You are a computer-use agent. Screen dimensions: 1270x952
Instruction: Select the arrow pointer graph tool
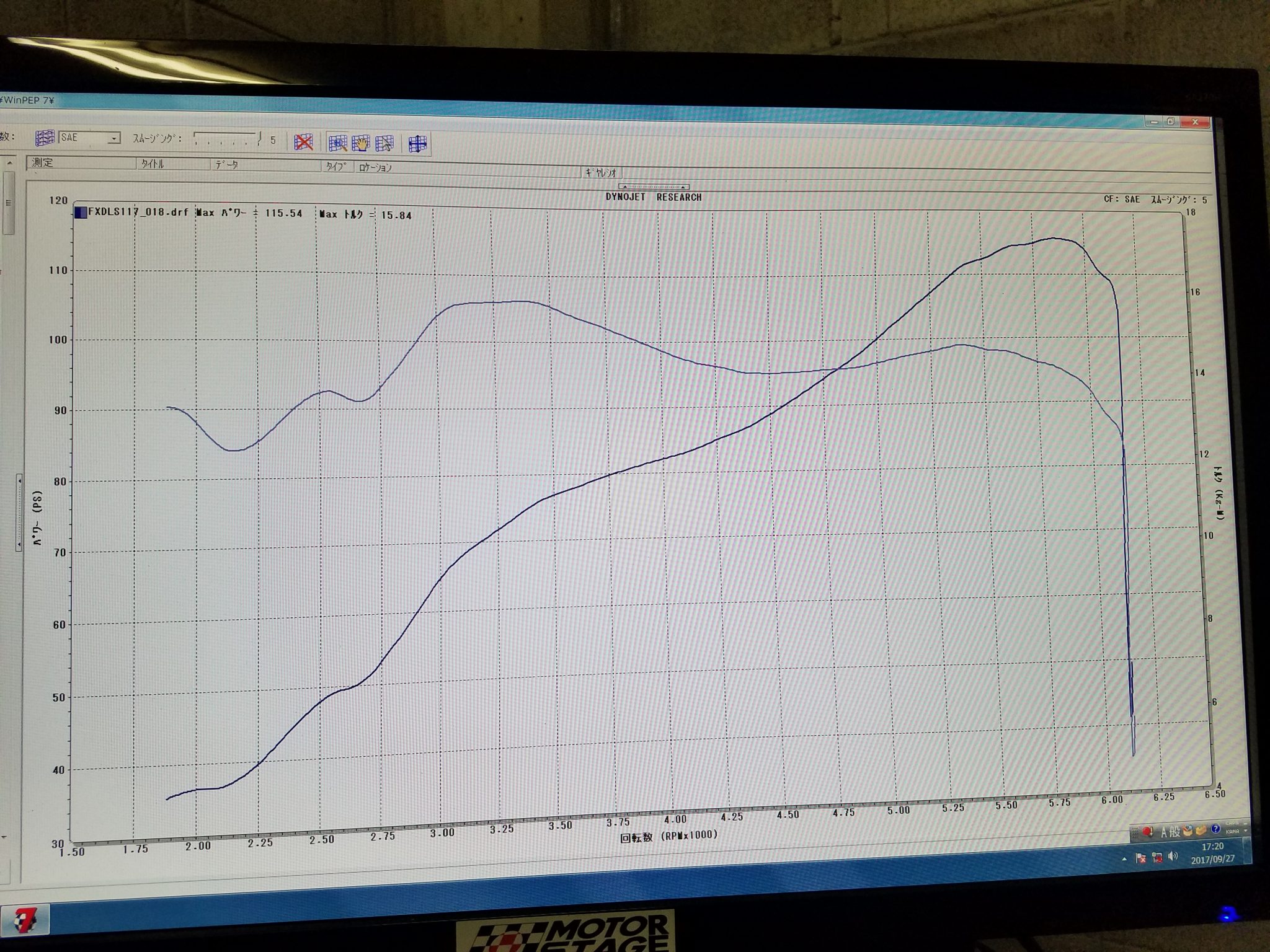coord(384,144)
